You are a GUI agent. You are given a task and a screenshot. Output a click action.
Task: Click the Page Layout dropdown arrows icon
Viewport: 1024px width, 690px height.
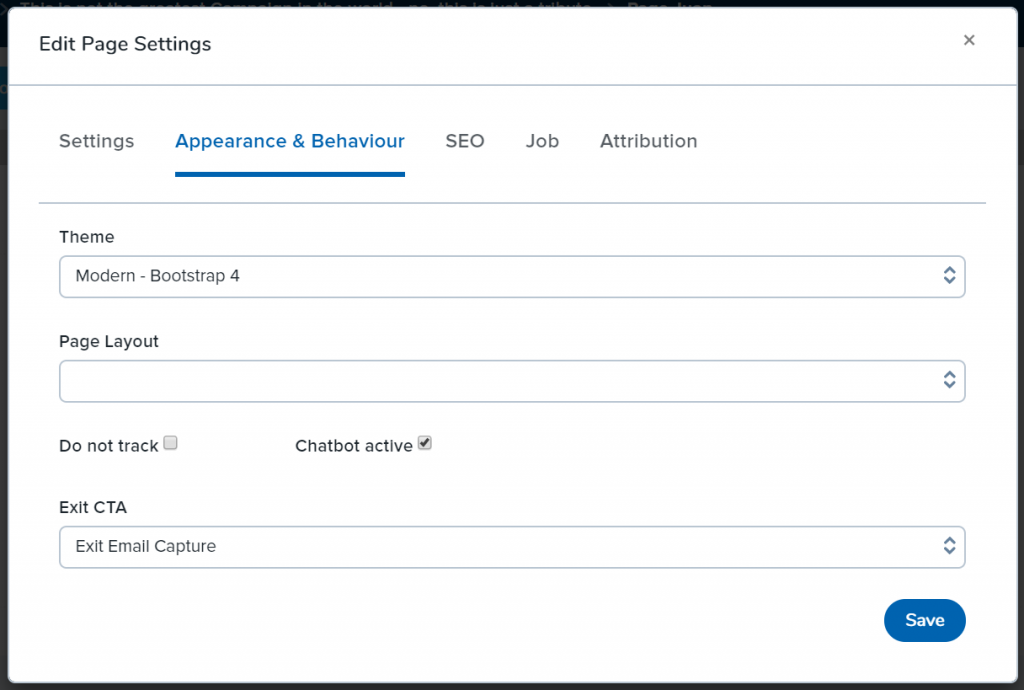point(950,380)
